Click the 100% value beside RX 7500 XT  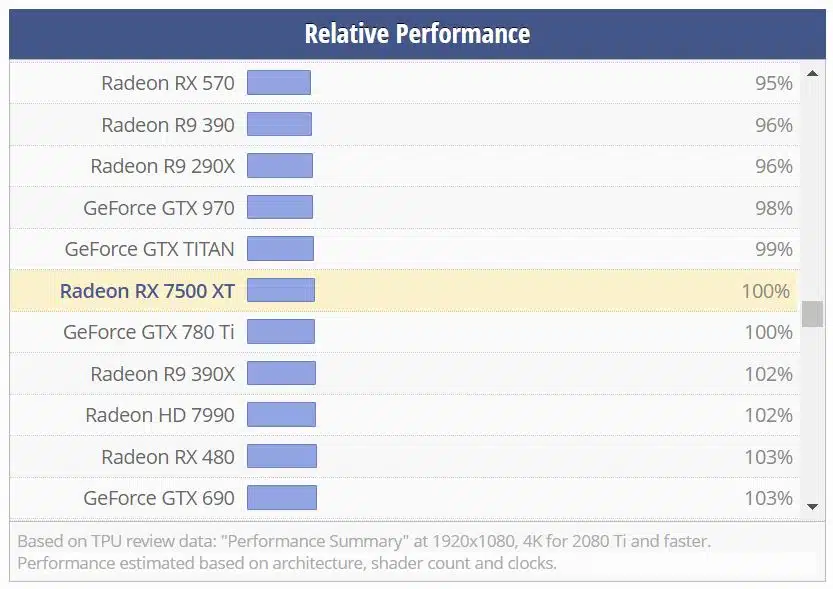[x=768, y=291]
